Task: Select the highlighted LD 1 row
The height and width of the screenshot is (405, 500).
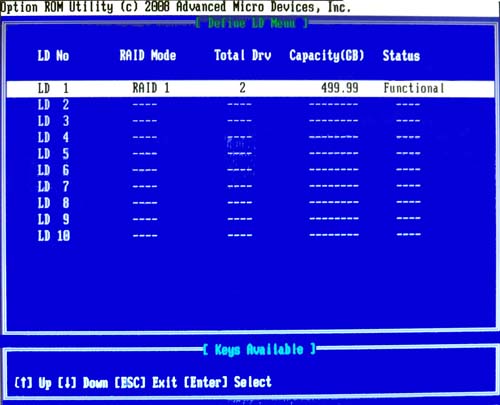Action: pyautogui.click(x=250, y=88)
